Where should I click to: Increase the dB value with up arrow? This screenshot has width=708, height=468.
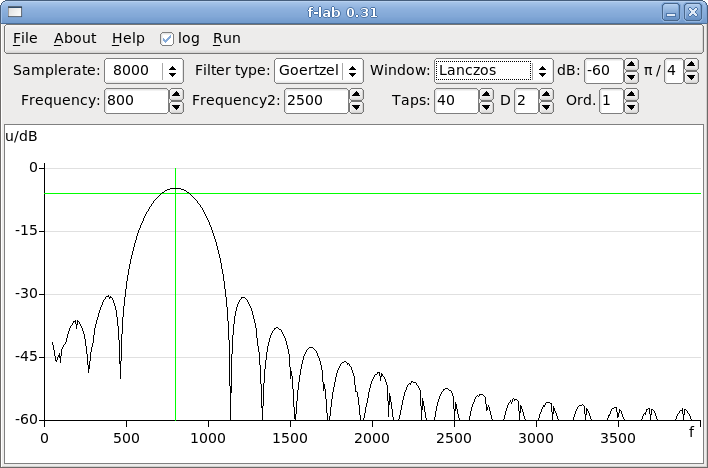click(631, 65)
